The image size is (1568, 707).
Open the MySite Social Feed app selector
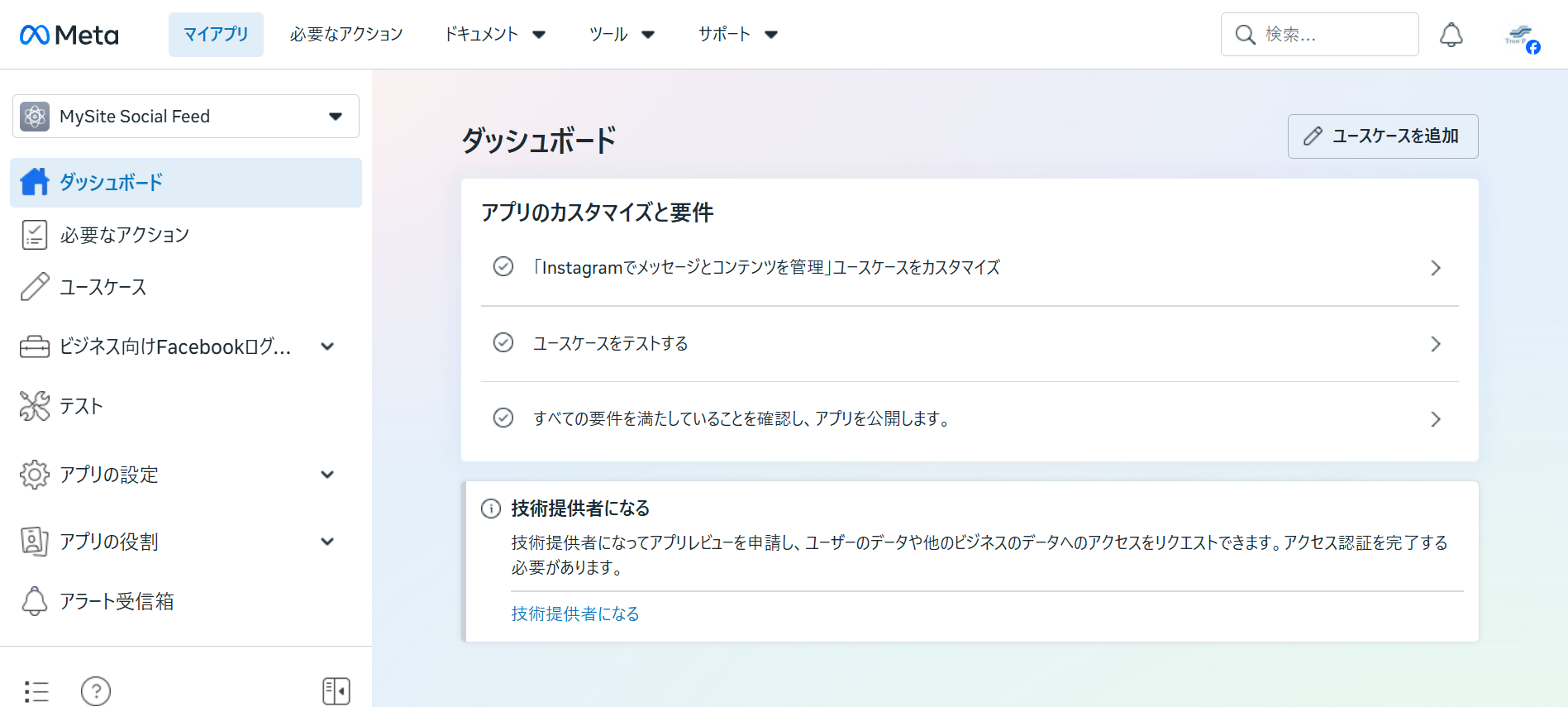pyautogui.click(x=186, y=117)
